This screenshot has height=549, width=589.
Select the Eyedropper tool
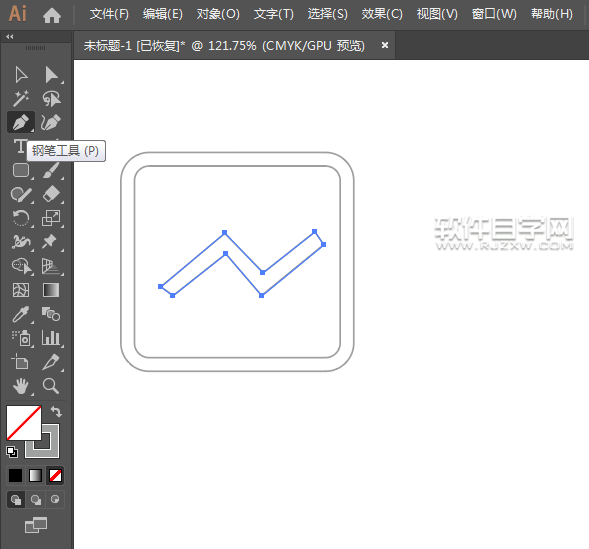(x=21, y=314)
